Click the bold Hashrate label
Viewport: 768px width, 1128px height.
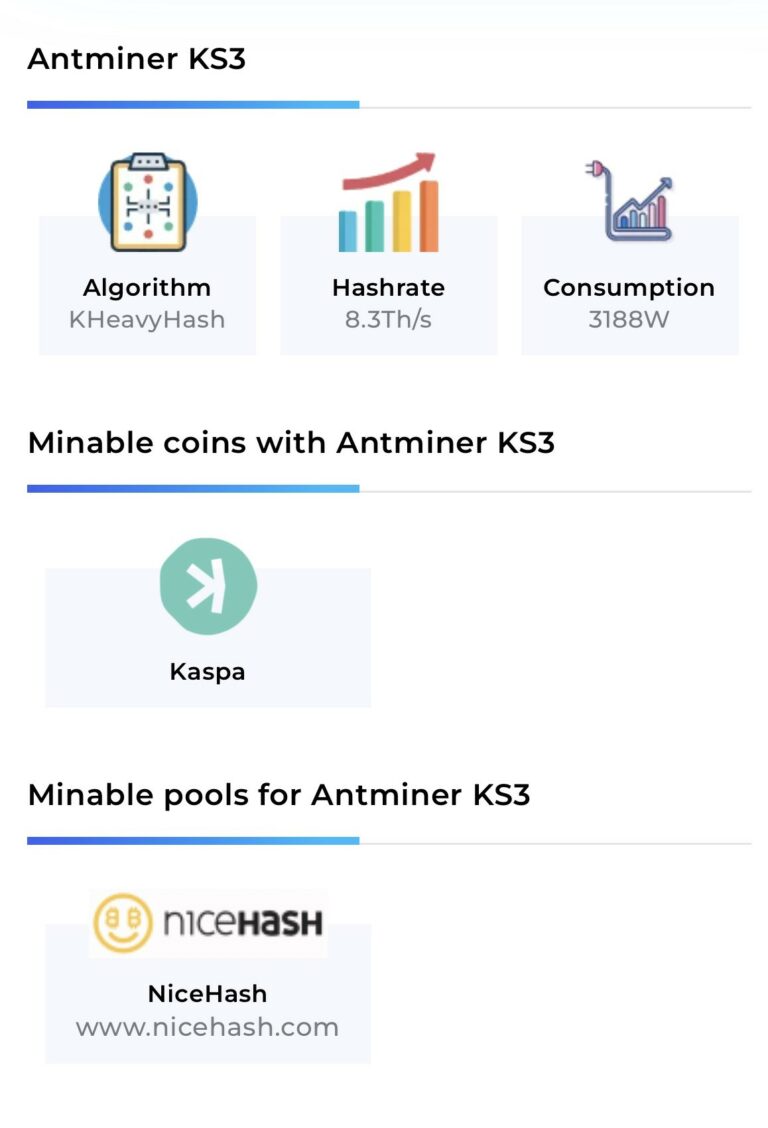pos(388,288)
